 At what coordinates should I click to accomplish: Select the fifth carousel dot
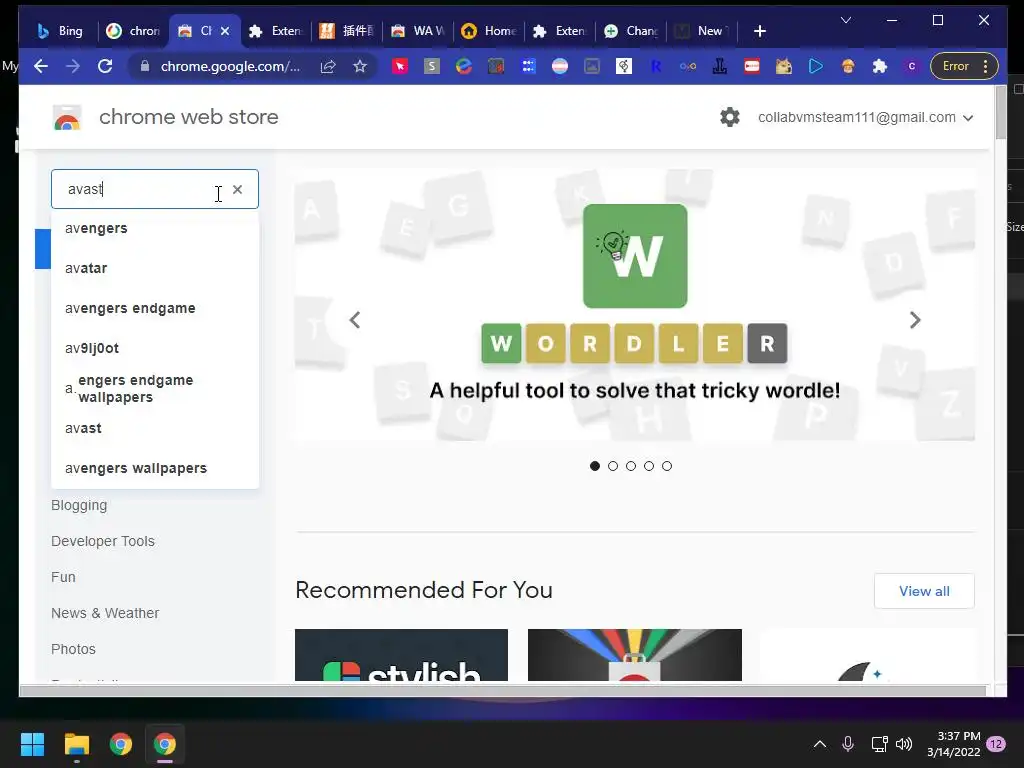(667, 466)
